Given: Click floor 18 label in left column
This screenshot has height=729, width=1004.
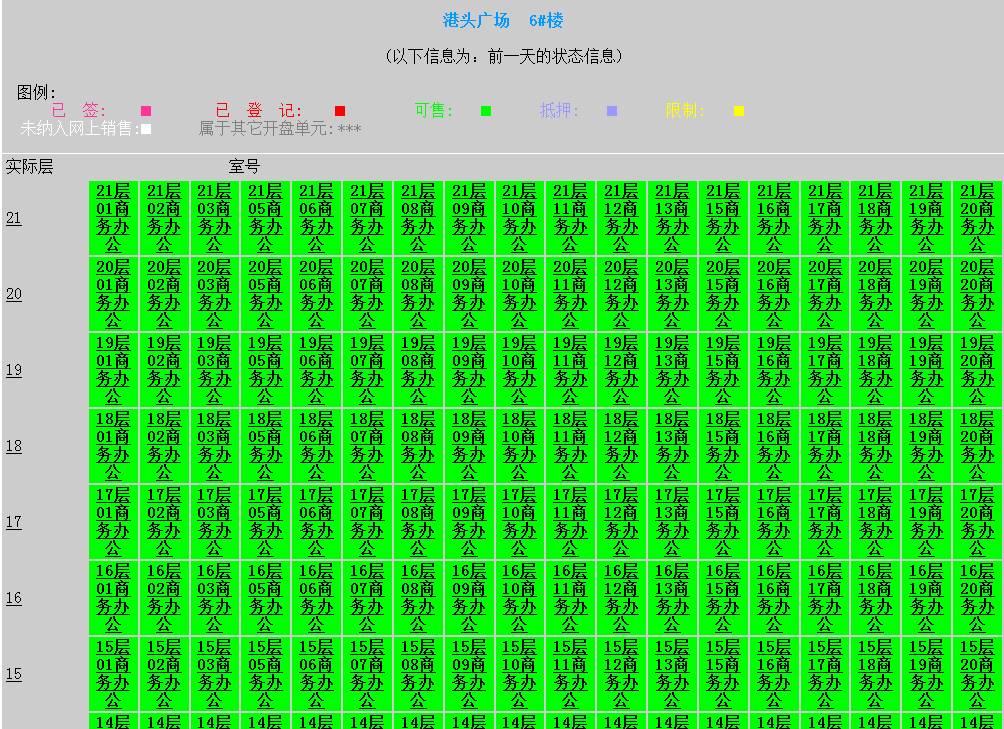Looking at the screenshot, I should pyautogui.click(x=12, y=446).
